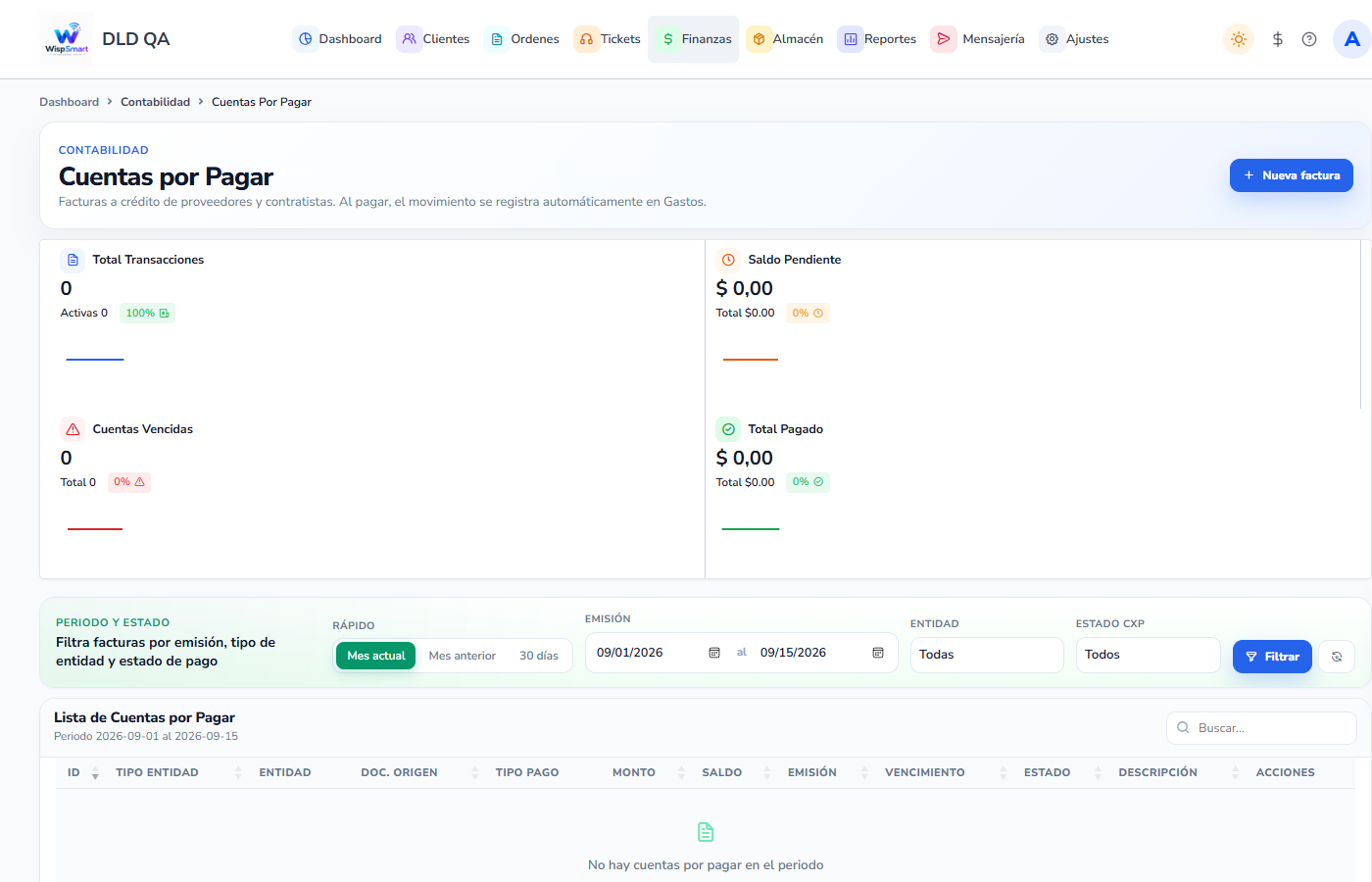Open the help question mark icon
Screen dimensions: 1372x882
(x=1309, y=39)
